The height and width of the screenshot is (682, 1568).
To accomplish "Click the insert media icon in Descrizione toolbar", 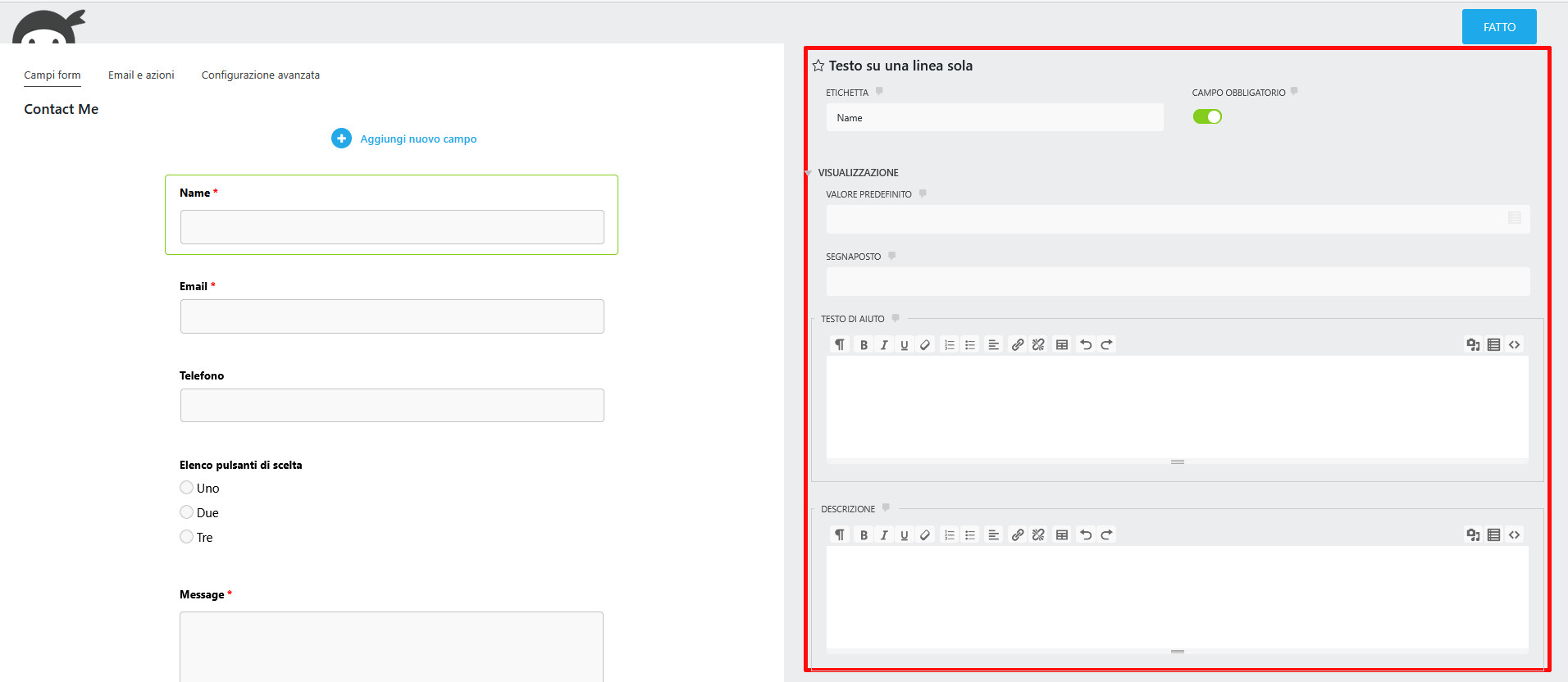I will click(x=1473, y=535).
